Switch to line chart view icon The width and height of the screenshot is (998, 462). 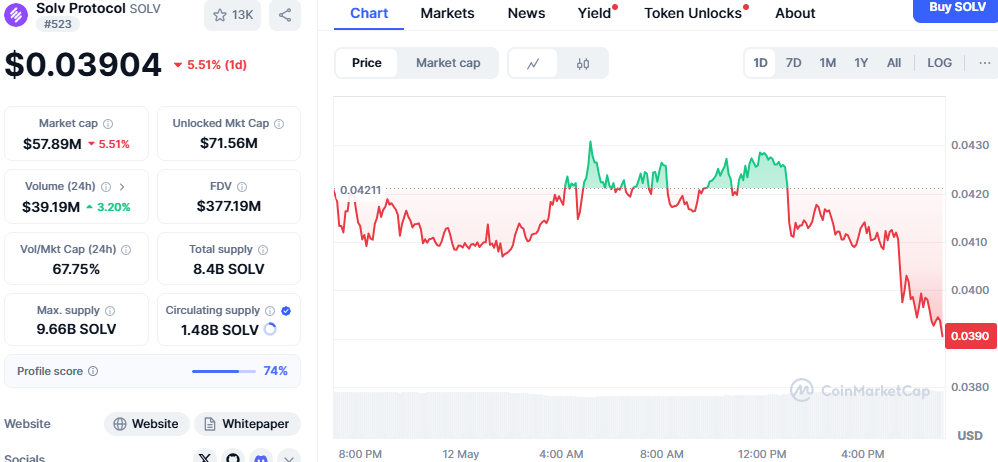click(533, 63)
